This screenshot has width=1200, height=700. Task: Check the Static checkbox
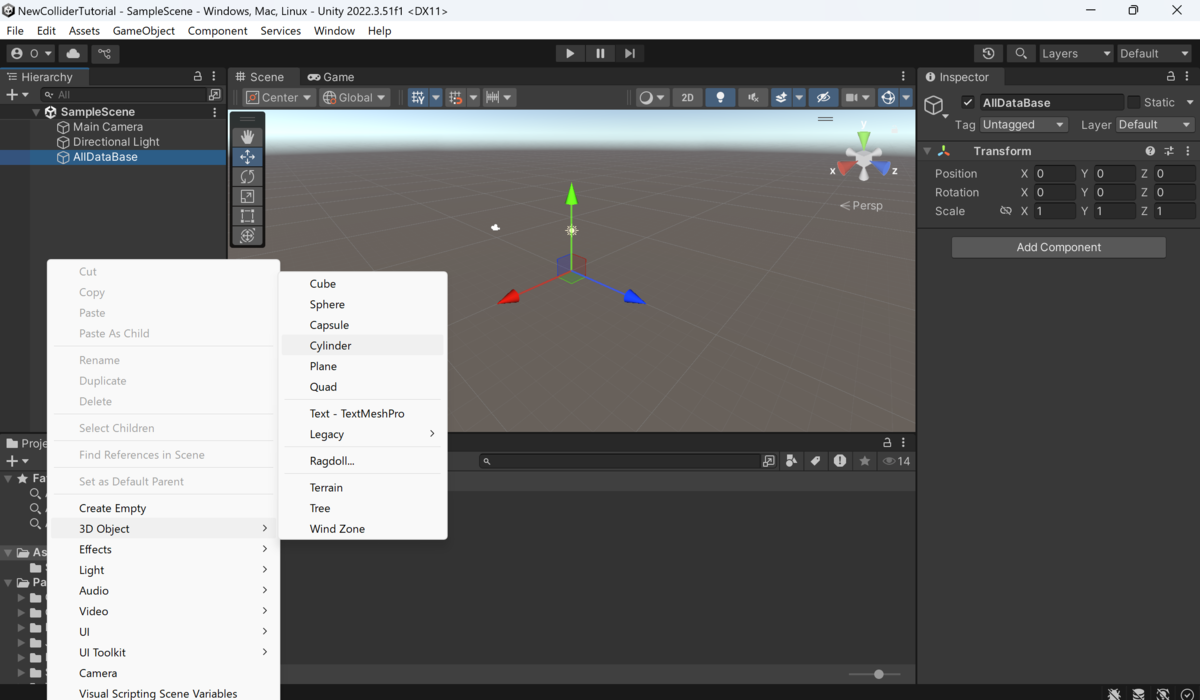click(1133, 103)
